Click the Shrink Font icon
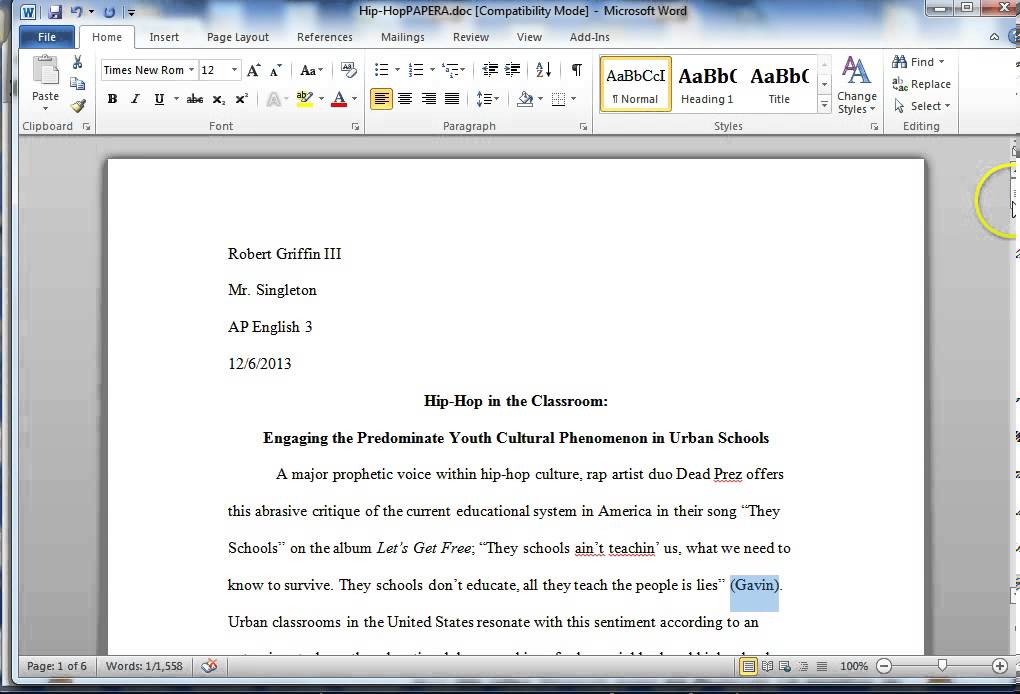Screen dimensions: 1020x694 click(276, 70)
